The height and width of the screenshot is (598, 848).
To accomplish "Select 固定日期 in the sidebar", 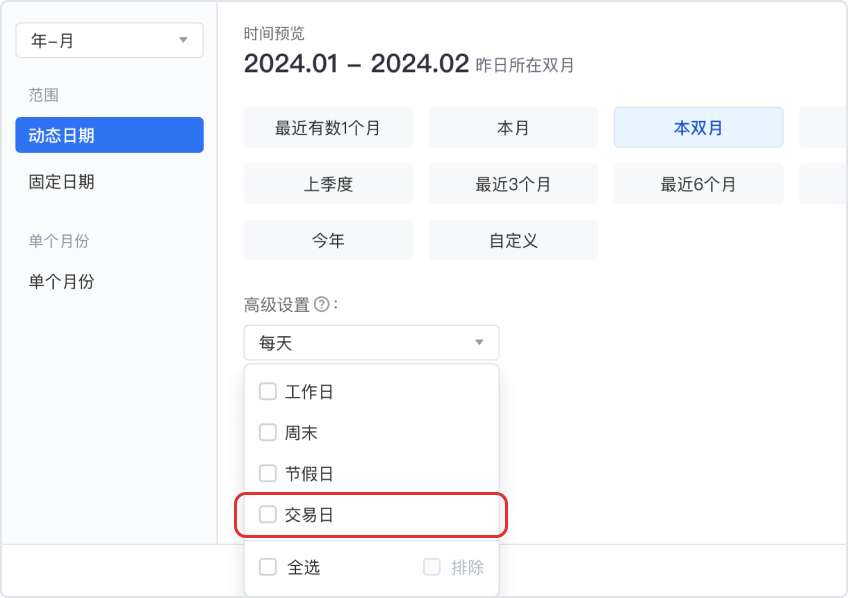I will [x=62, y=182].
